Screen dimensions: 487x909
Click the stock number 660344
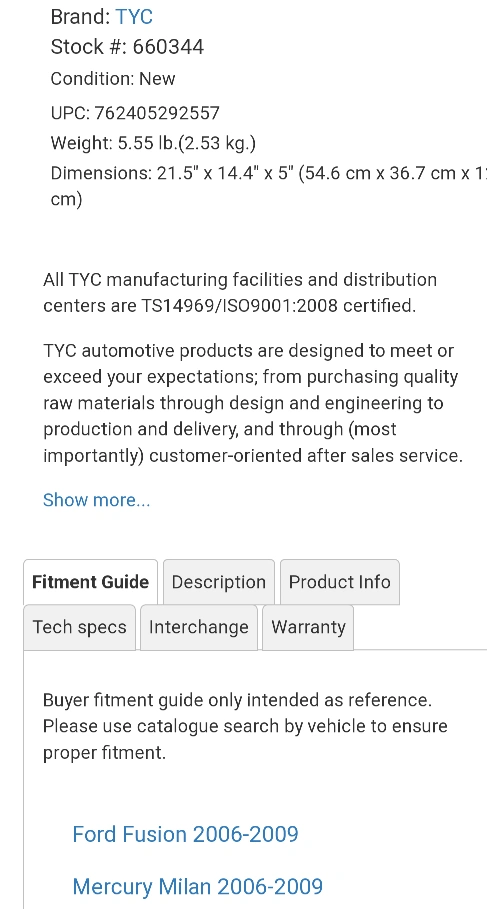tap(168, 47)
